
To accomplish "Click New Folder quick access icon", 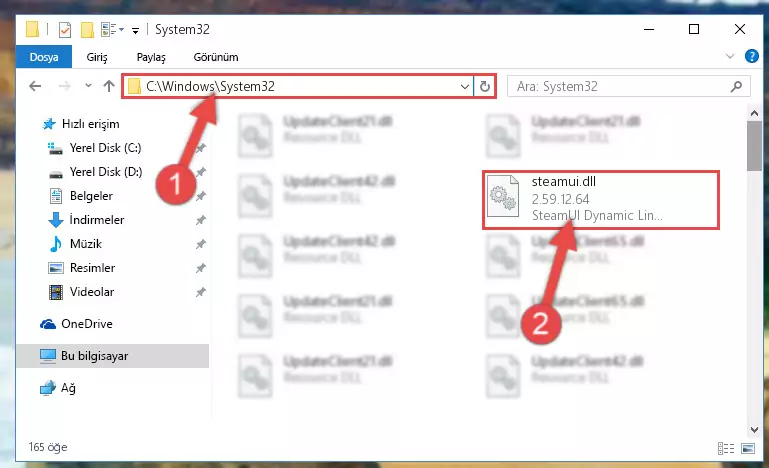I will pos(87,30).
